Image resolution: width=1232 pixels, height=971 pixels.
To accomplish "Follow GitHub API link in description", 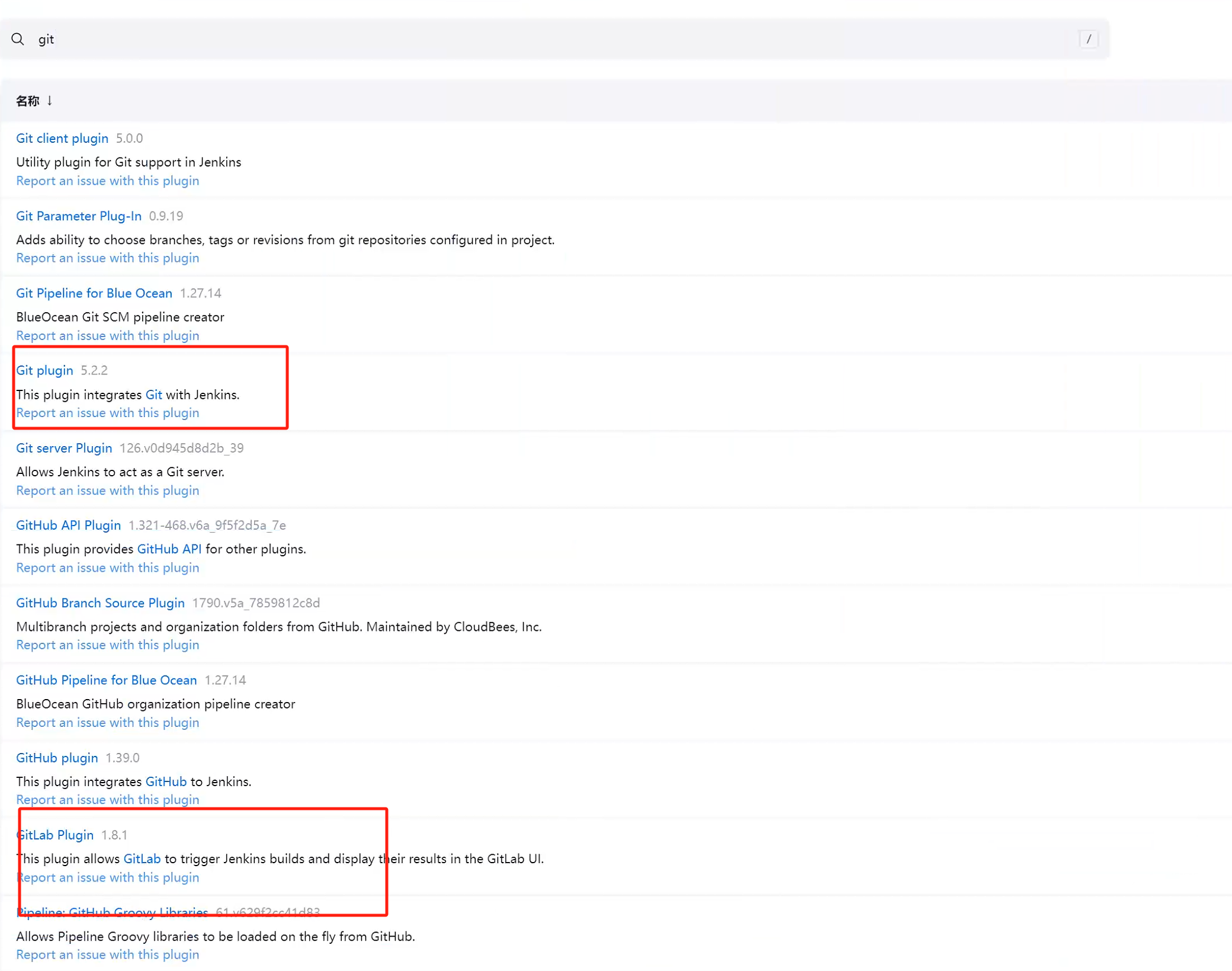I will 169,549.
